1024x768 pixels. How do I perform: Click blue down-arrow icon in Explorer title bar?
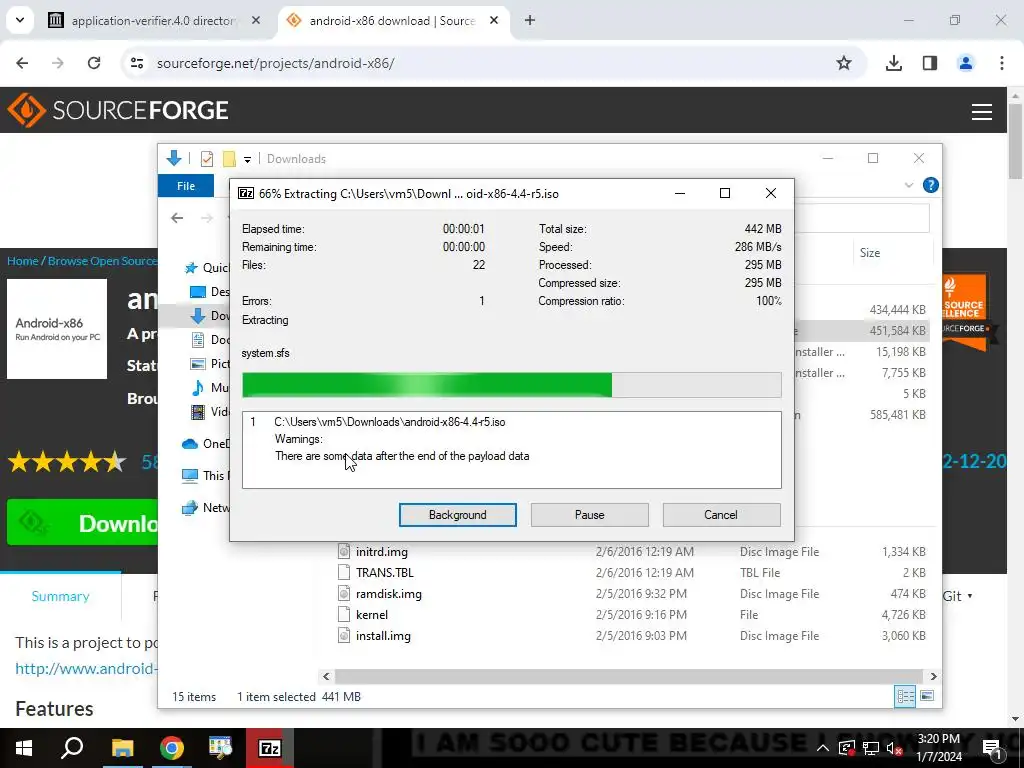pyautogui.click(x=174, y=158)
